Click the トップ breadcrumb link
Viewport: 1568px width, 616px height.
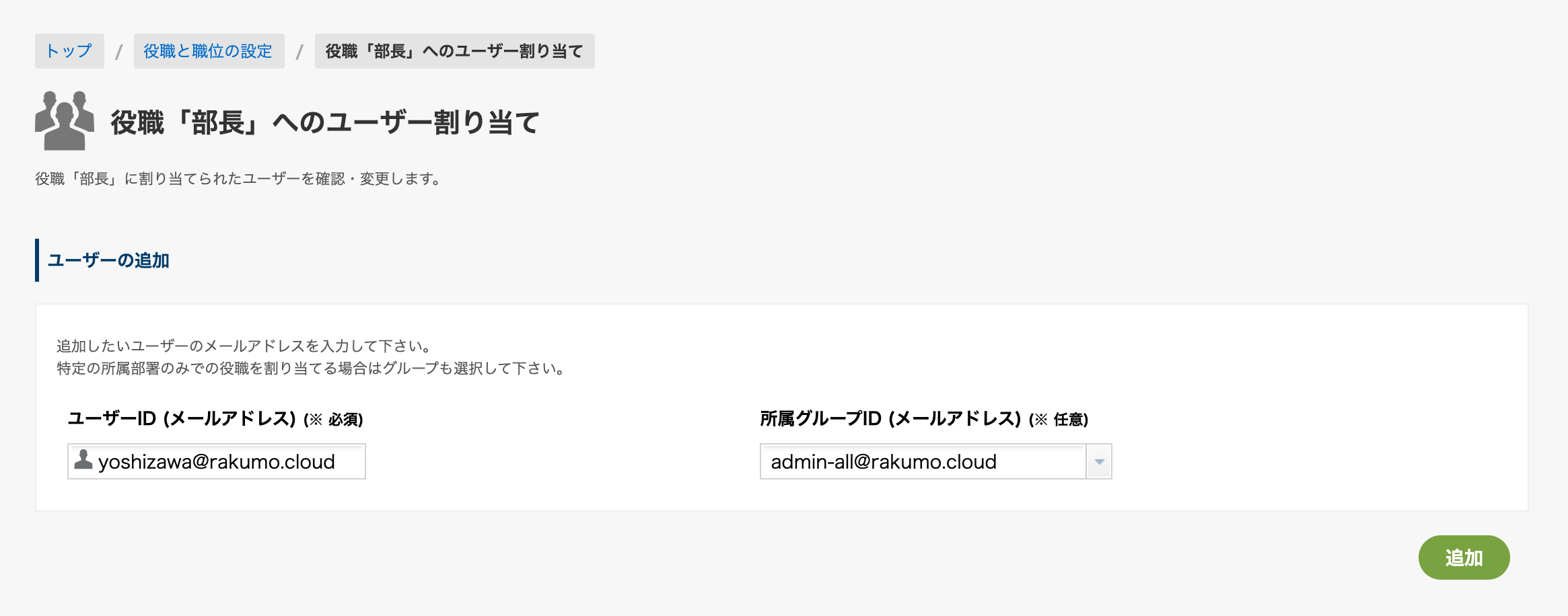[x=69, y=51]
